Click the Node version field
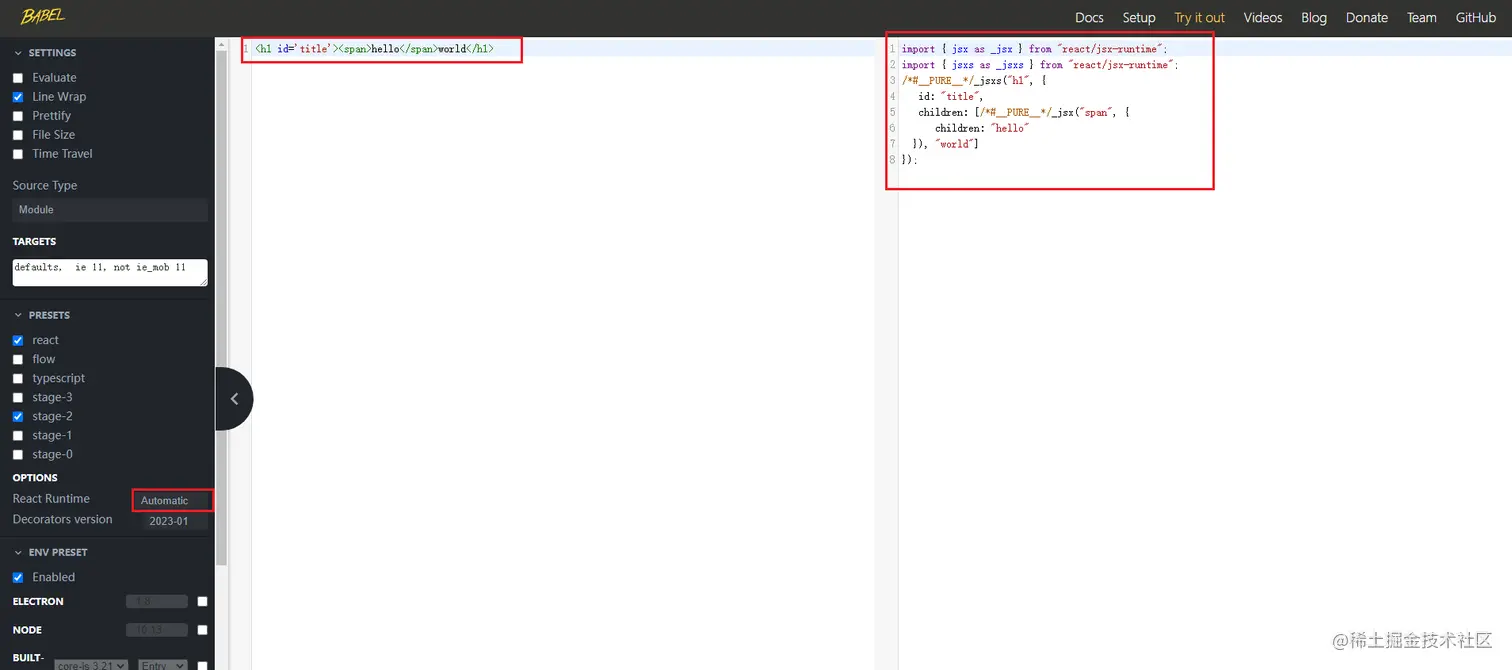The image size is (1512, 670). [157, 630]
